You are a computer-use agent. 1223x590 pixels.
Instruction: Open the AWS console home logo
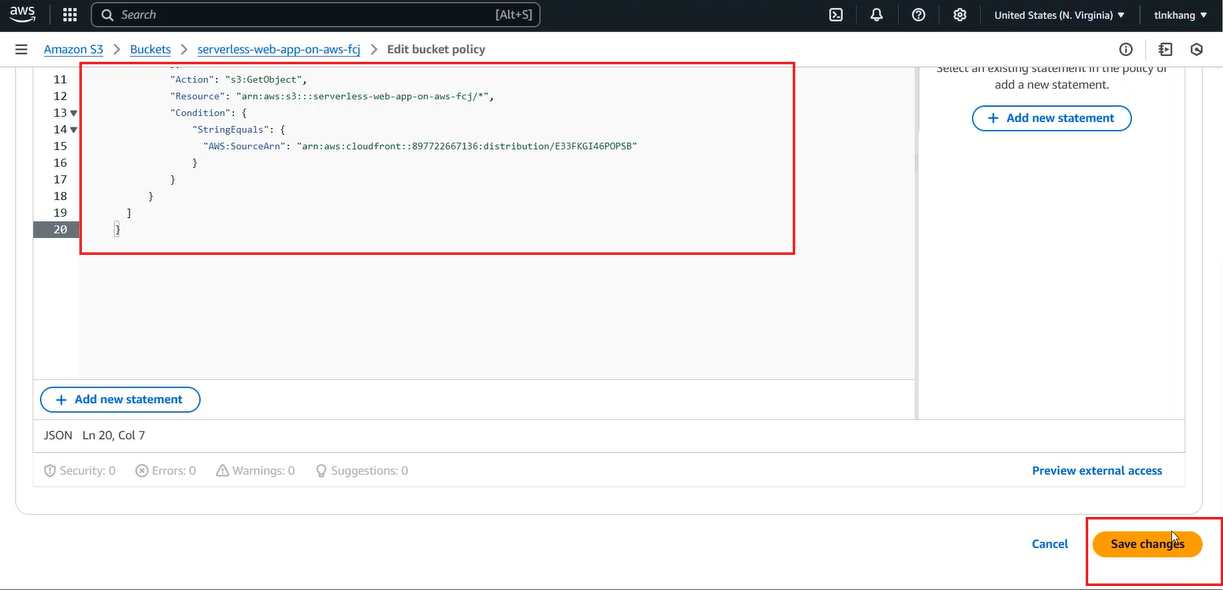23,15
